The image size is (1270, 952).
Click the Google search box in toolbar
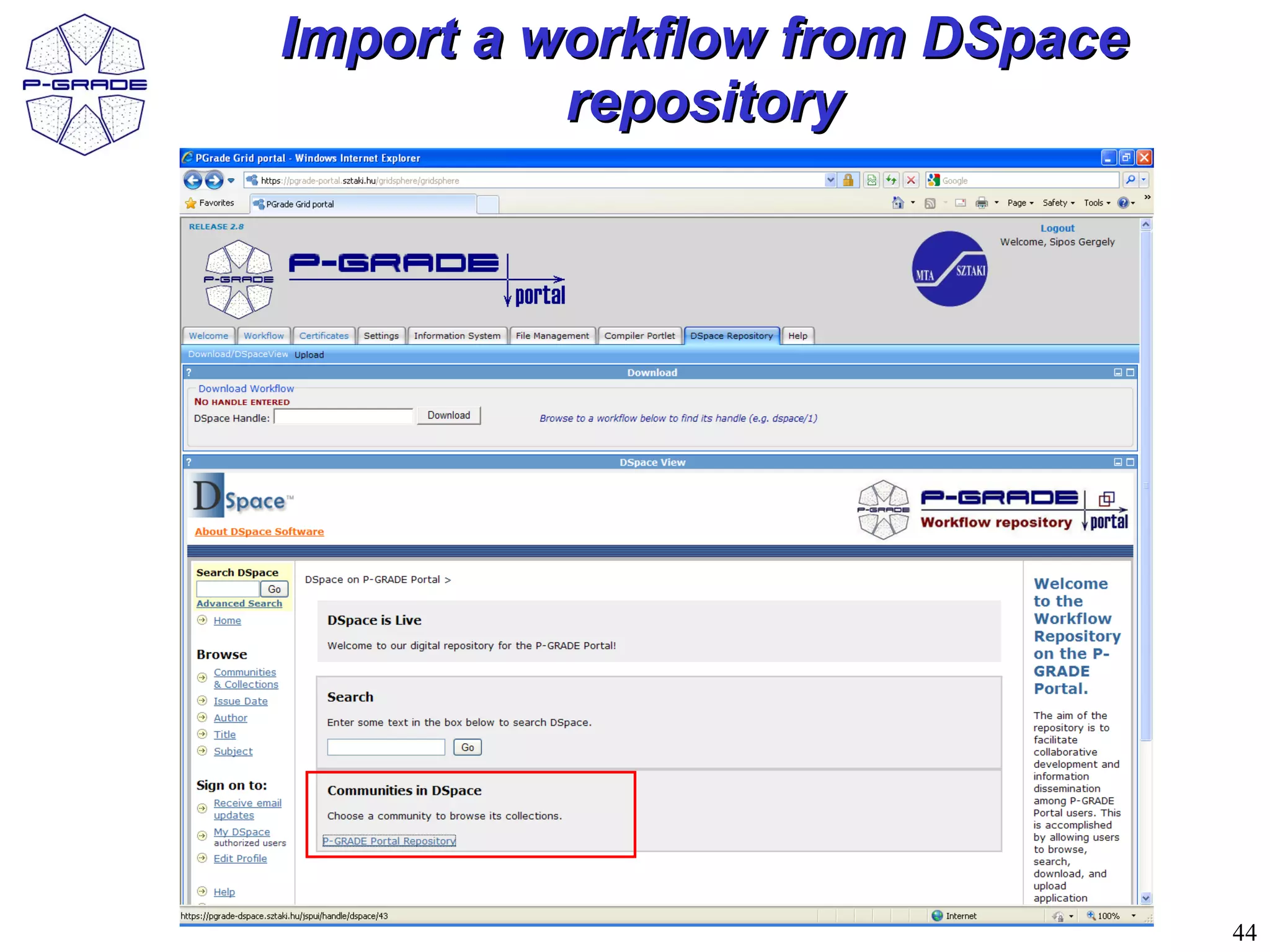(1029, 180)
